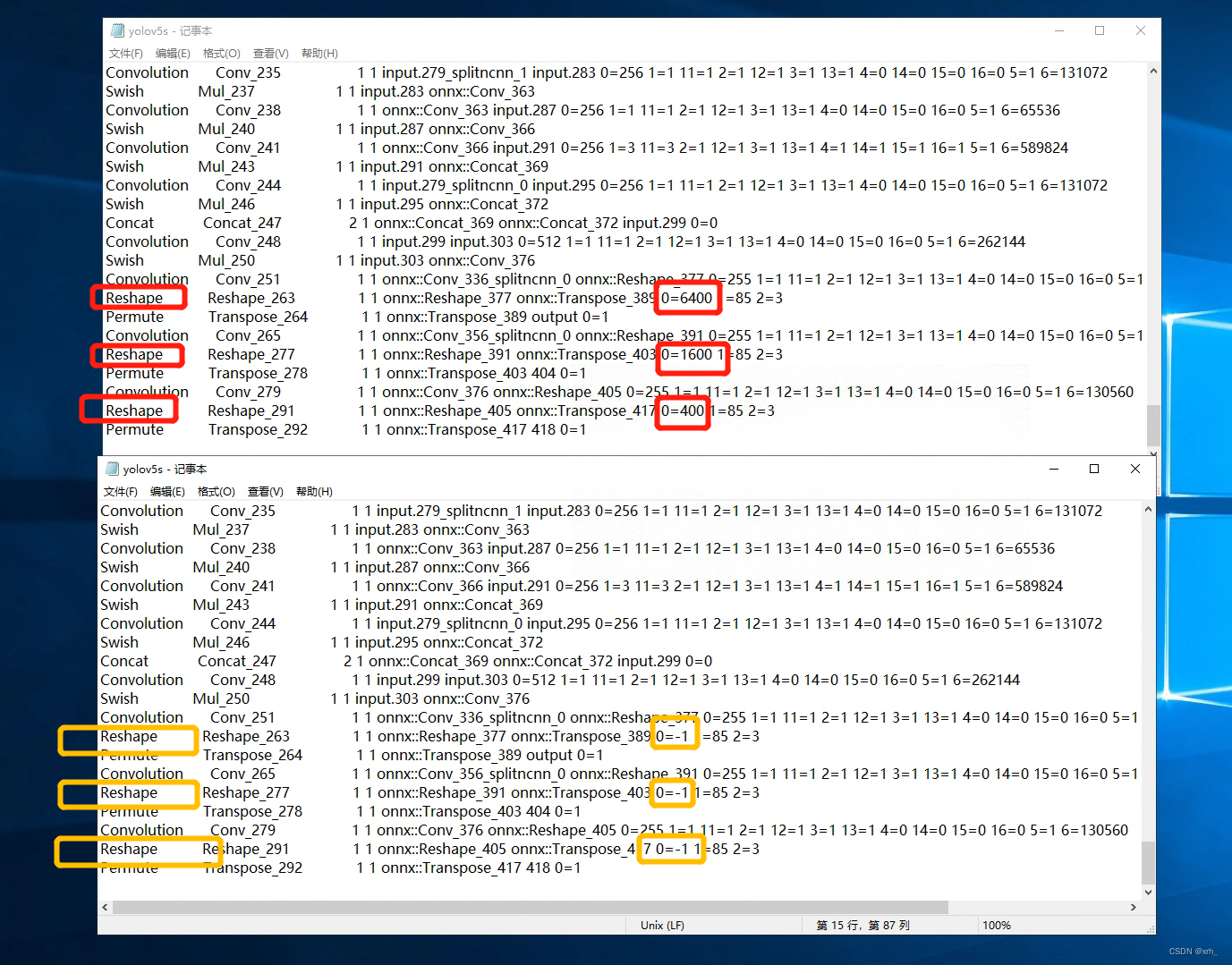This screenshot has width=1232, height=965.
Task: Click 'Reshape_277' in the top window
Action: [251, 354]
